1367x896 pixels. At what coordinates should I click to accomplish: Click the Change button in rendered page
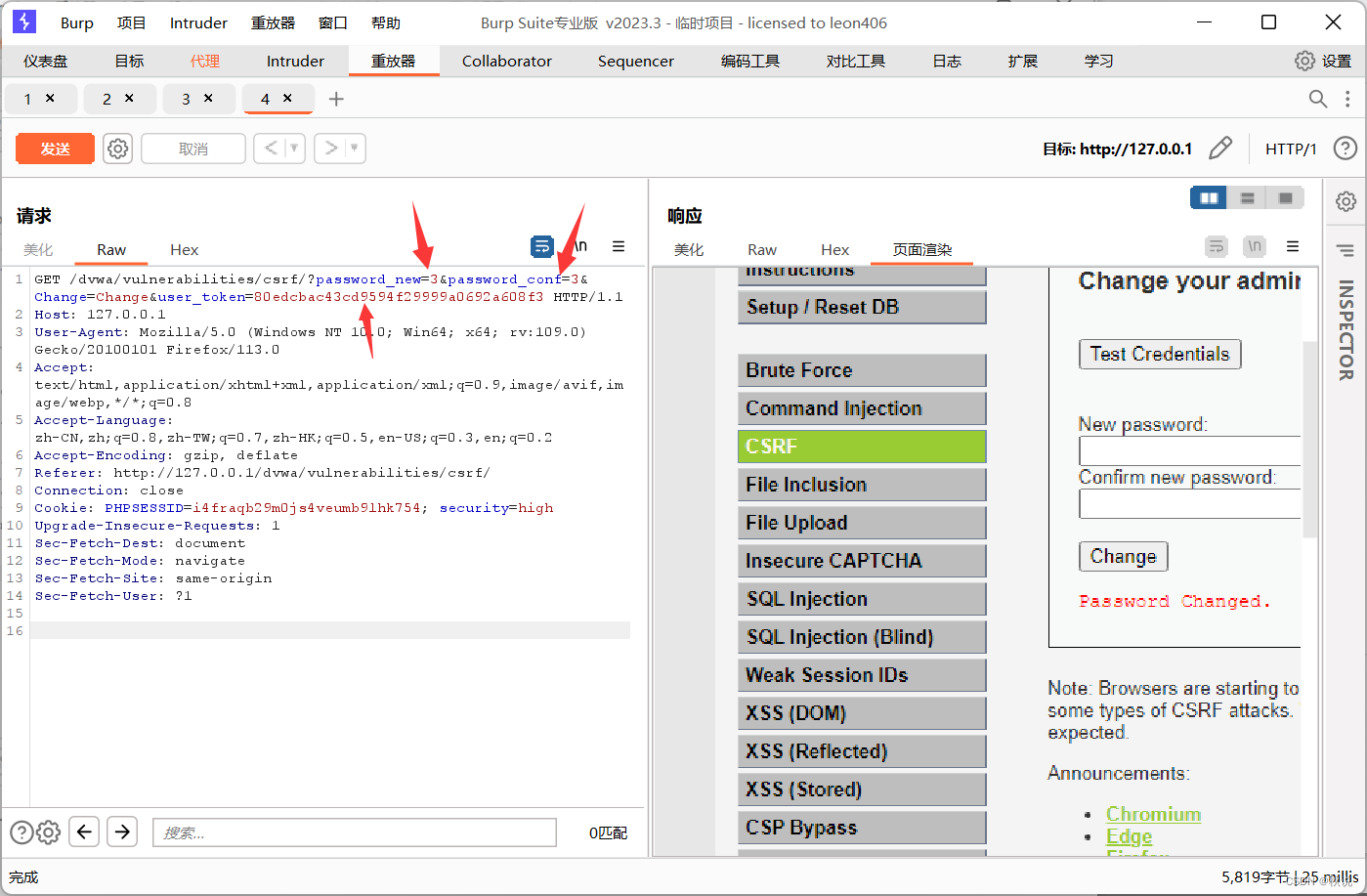pyautogui.click(x=1123, y=556)
